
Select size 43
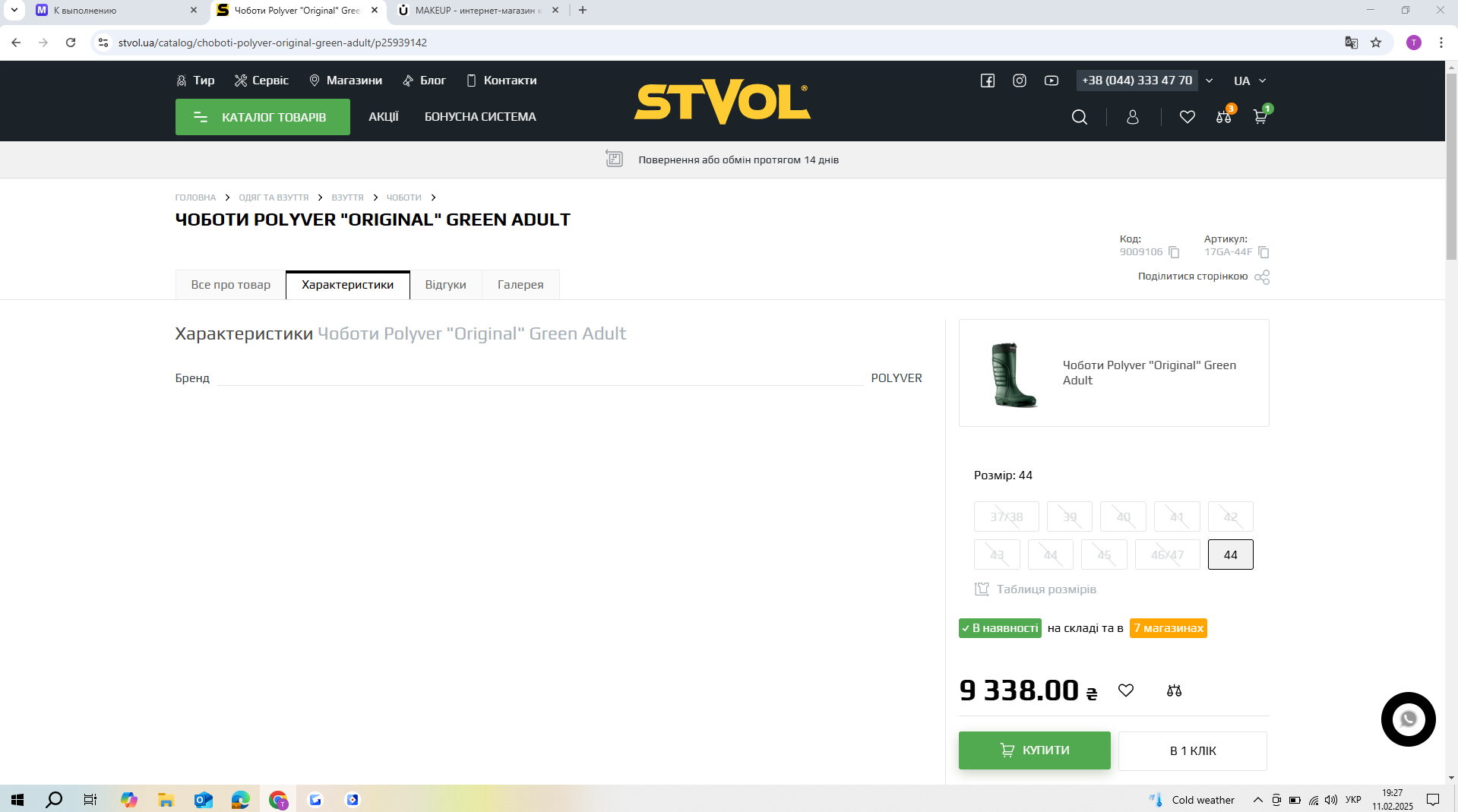pos(997,554)
